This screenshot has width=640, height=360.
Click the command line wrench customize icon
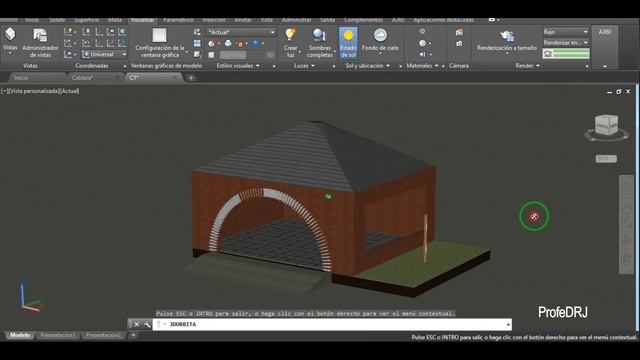147,324
